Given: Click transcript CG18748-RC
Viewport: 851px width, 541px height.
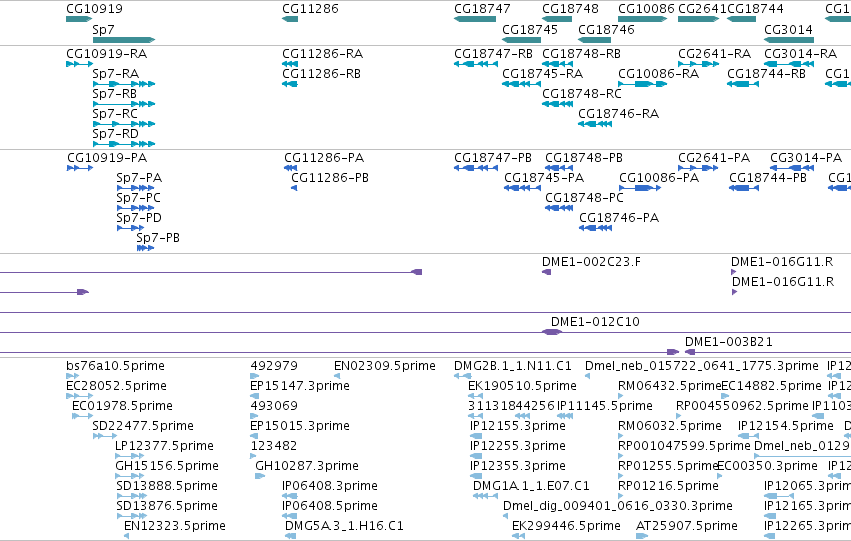Looking at the screenshot, I should pos(582,94).
